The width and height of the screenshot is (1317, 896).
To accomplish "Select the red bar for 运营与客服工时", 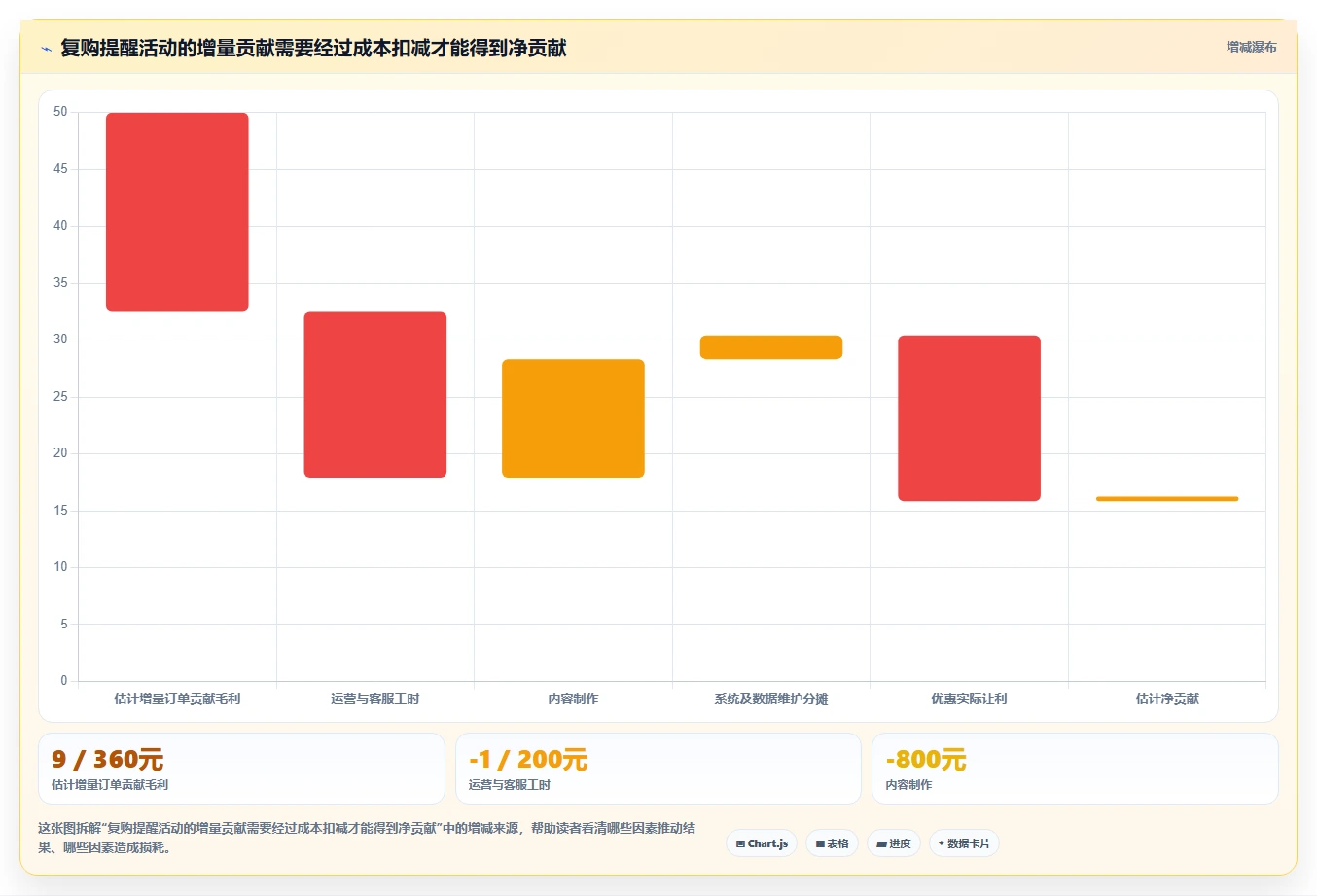I will click(375, 395).
